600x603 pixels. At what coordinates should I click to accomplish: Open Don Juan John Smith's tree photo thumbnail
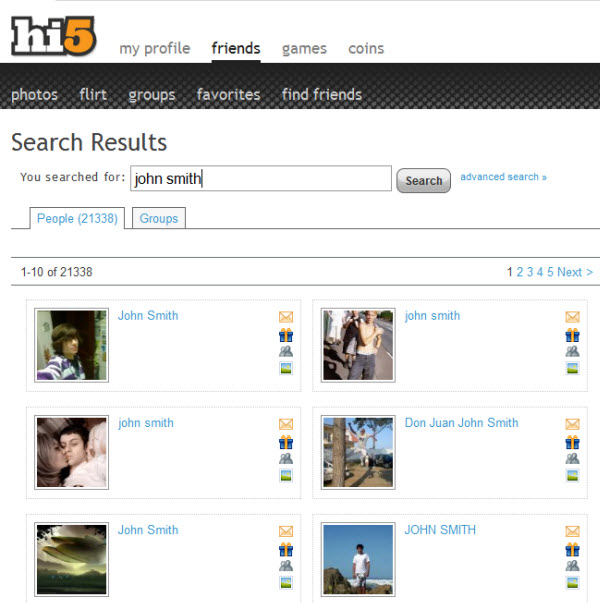(x=358, y=452)
